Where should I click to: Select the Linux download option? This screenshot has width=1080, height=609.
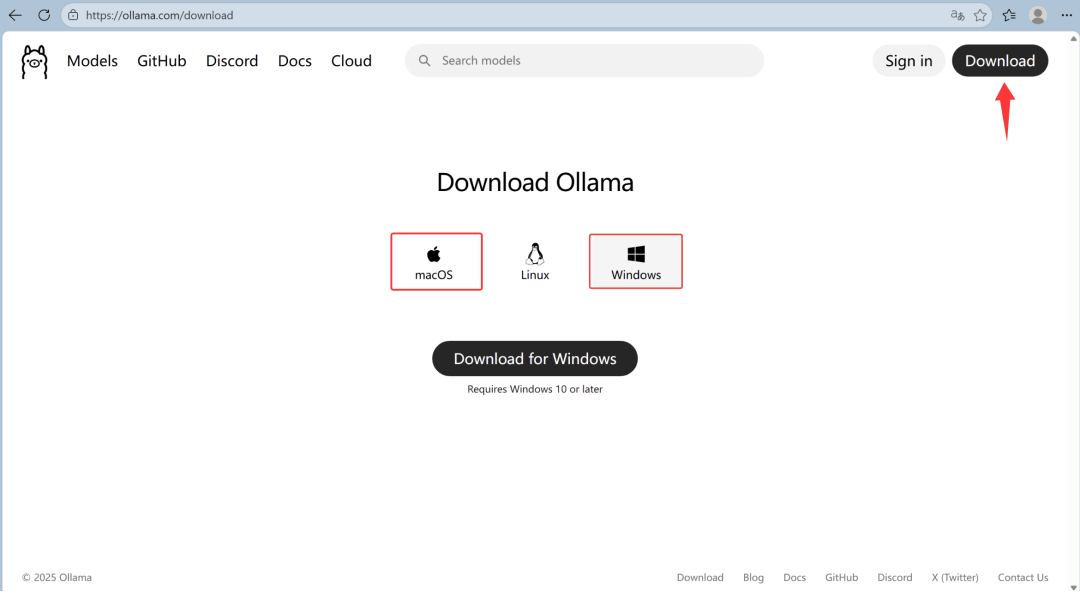tap(534, 262)
